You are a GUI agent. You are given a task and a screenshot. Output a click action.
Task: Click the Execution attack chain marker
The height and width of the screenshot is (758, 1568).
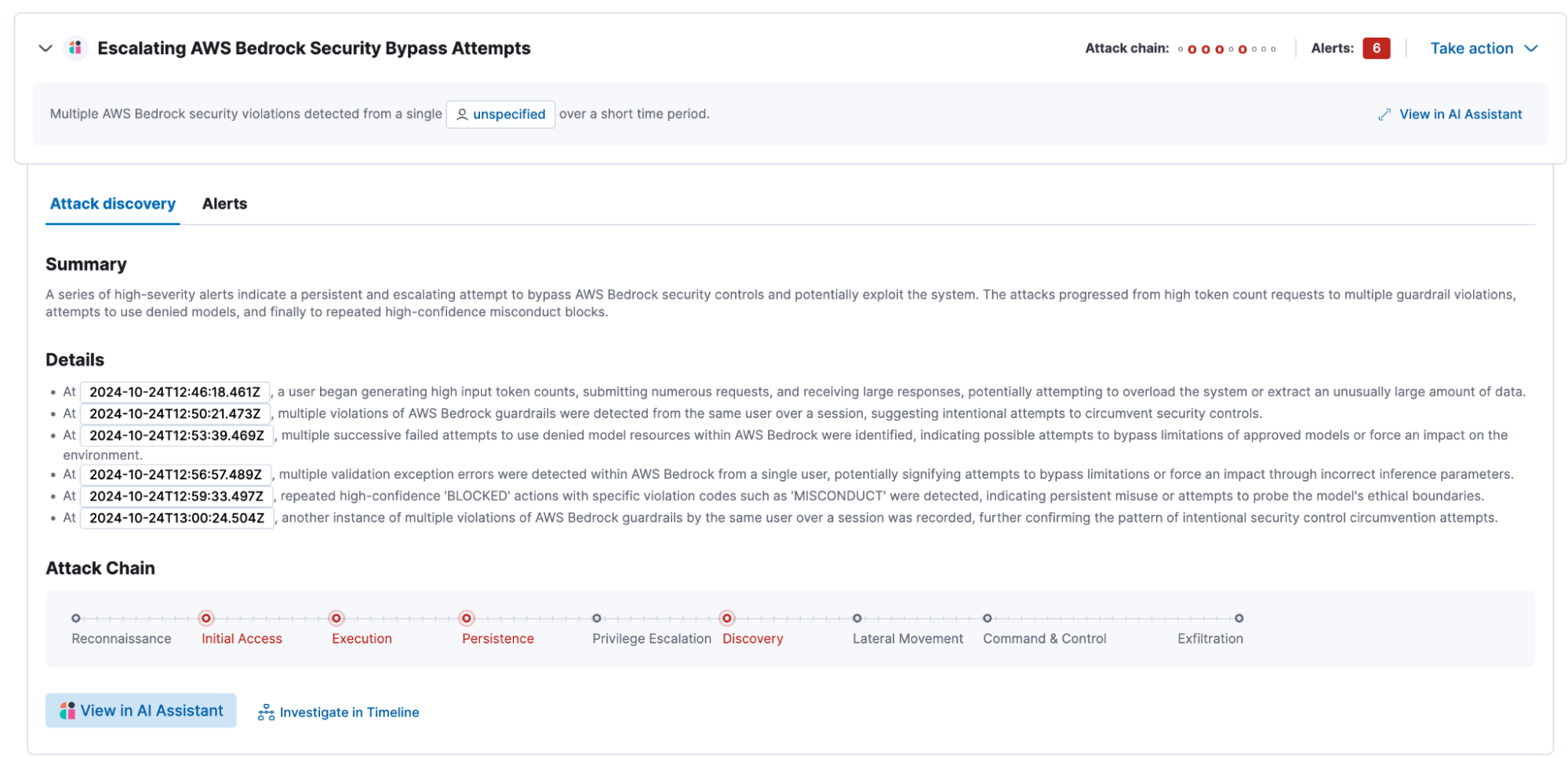click(337, 618)
